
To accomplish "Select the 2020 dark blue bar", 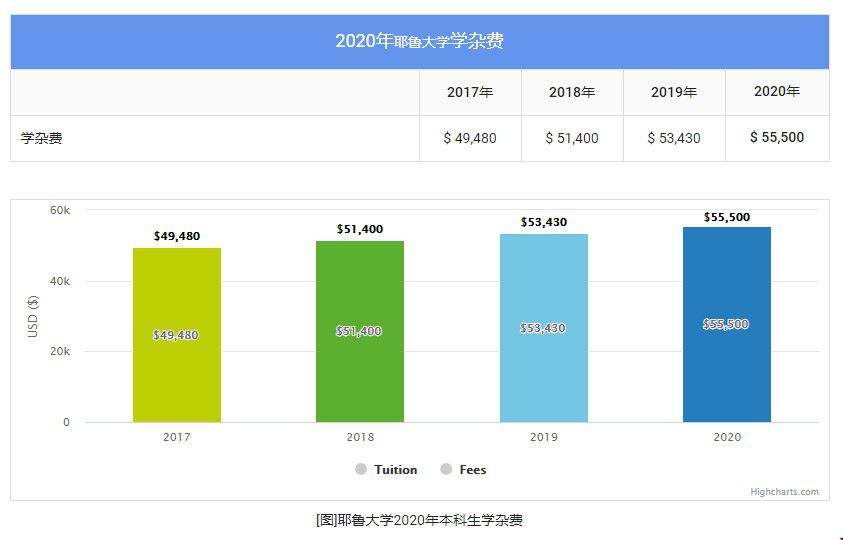I will pyautogui.click(x=727, y=324).
